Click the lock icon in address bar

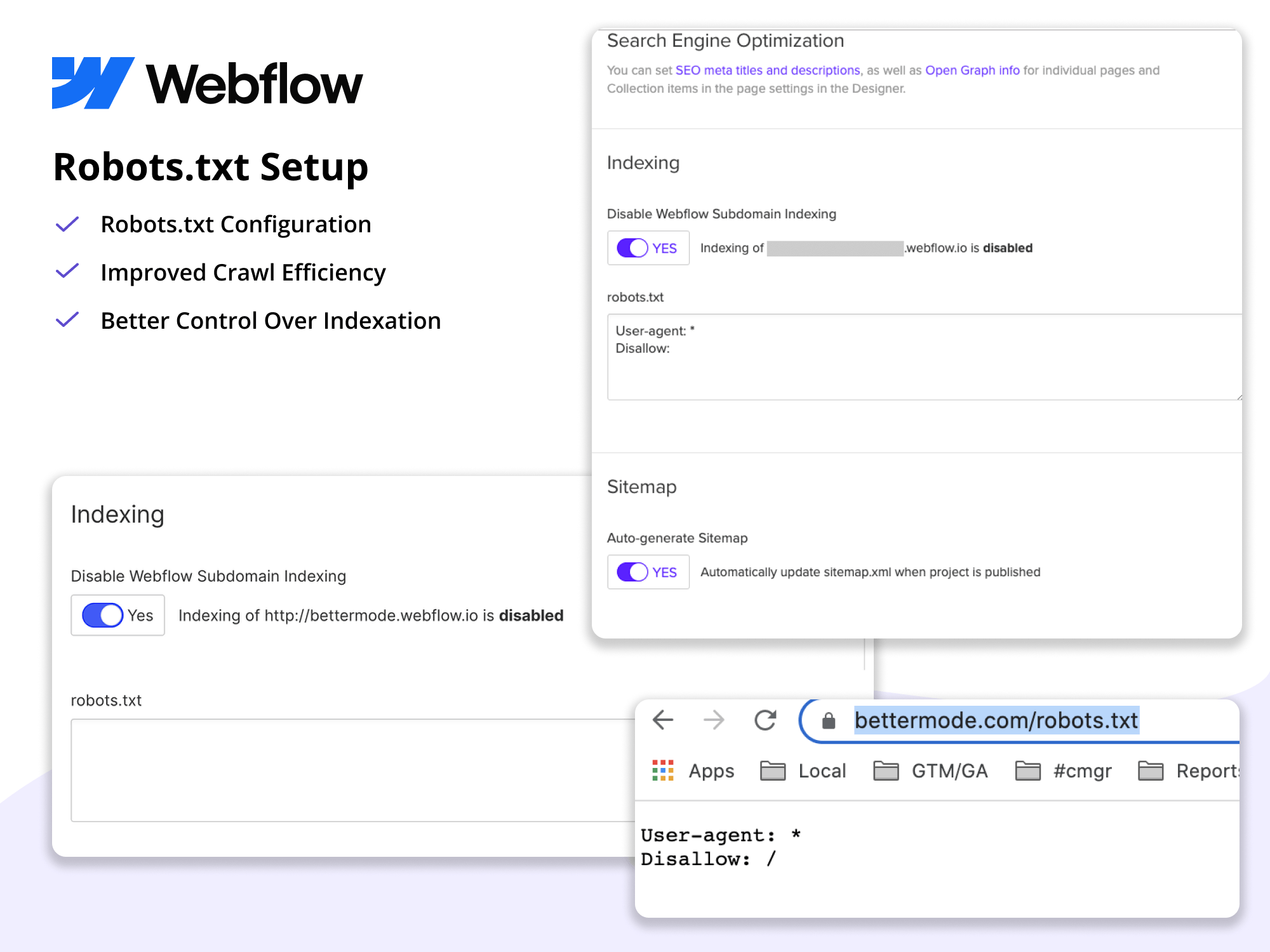click(828, 721)
